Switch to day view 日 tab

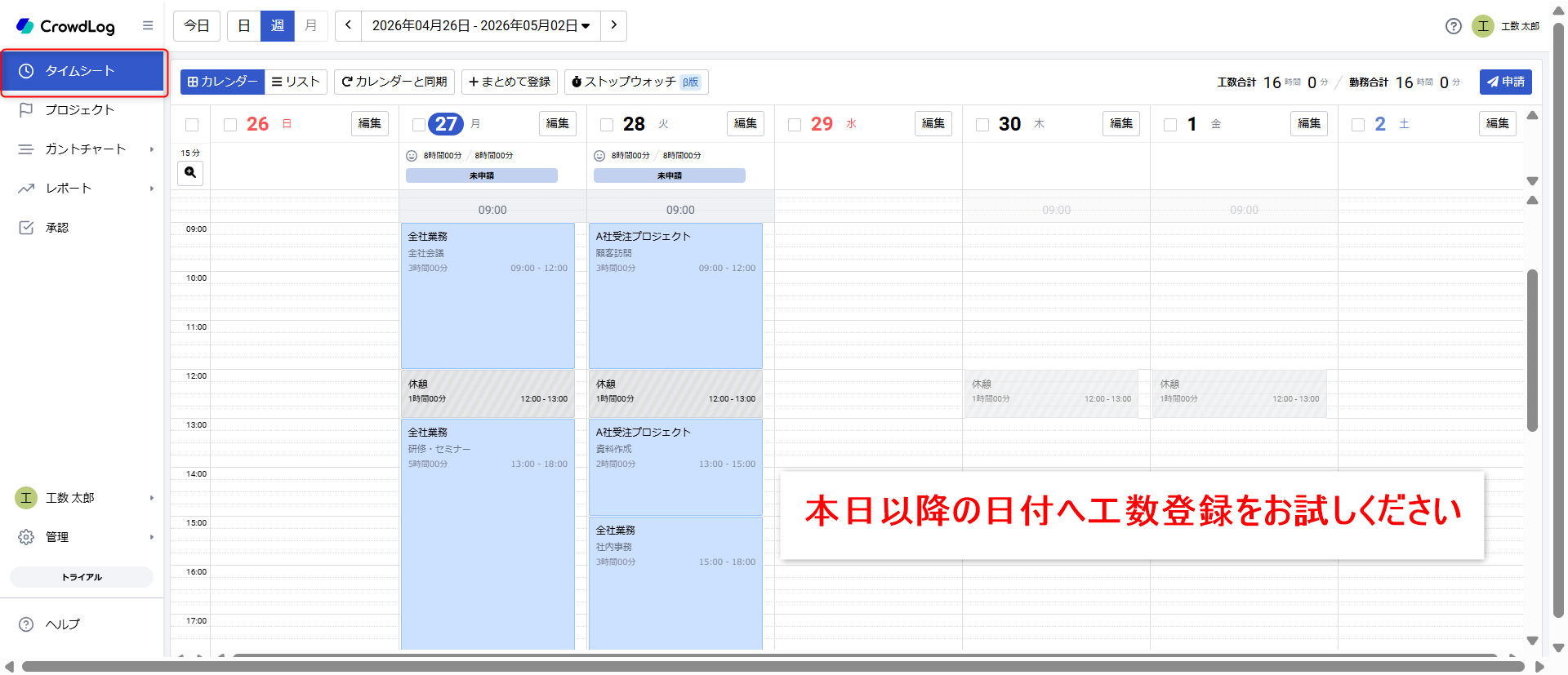click(243, 26)
